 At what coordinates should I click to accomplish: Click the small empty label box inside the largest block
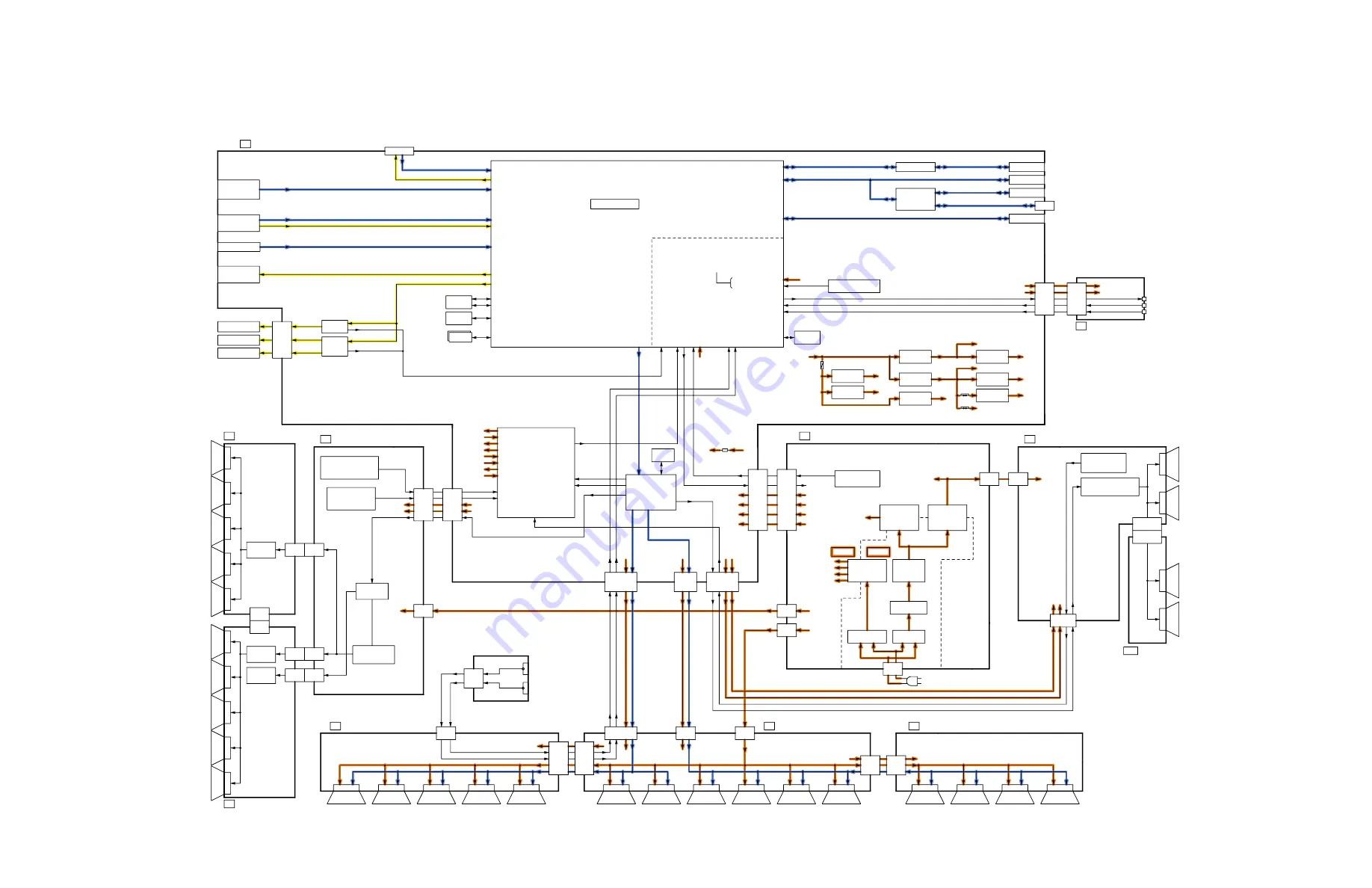pos(614,203)
